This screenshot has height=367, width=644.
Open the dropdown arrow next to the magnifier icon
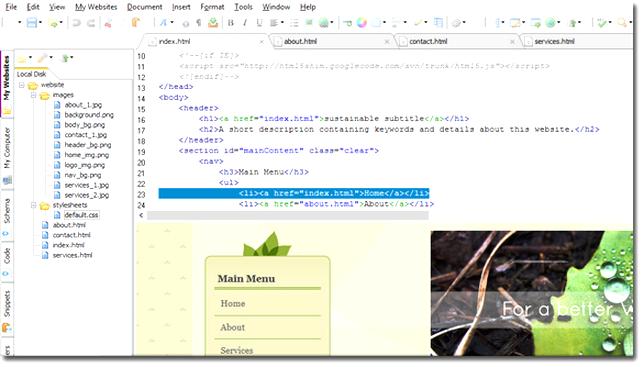[630, 23]
